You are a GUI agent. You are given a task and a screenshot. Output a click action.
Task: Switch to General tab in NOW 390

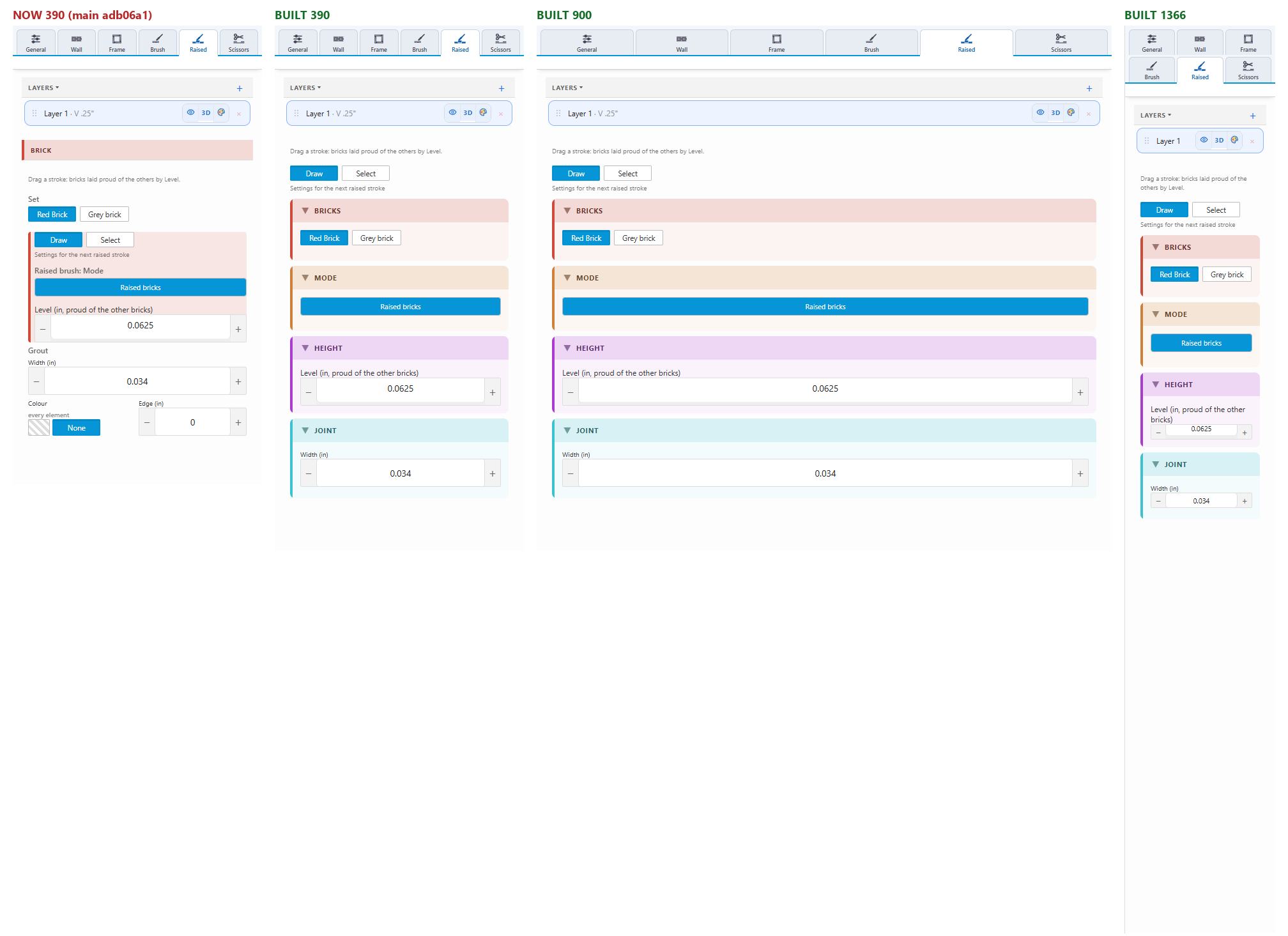point(36,42)
